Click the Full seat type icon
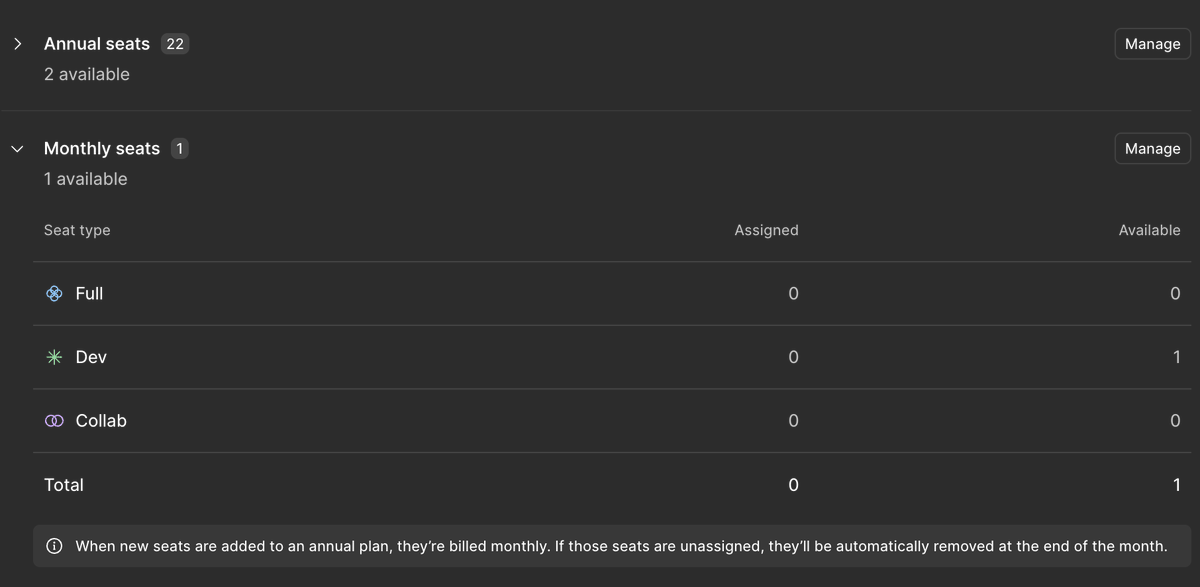This screenshot has width=1200, height=587. (55, 293)
